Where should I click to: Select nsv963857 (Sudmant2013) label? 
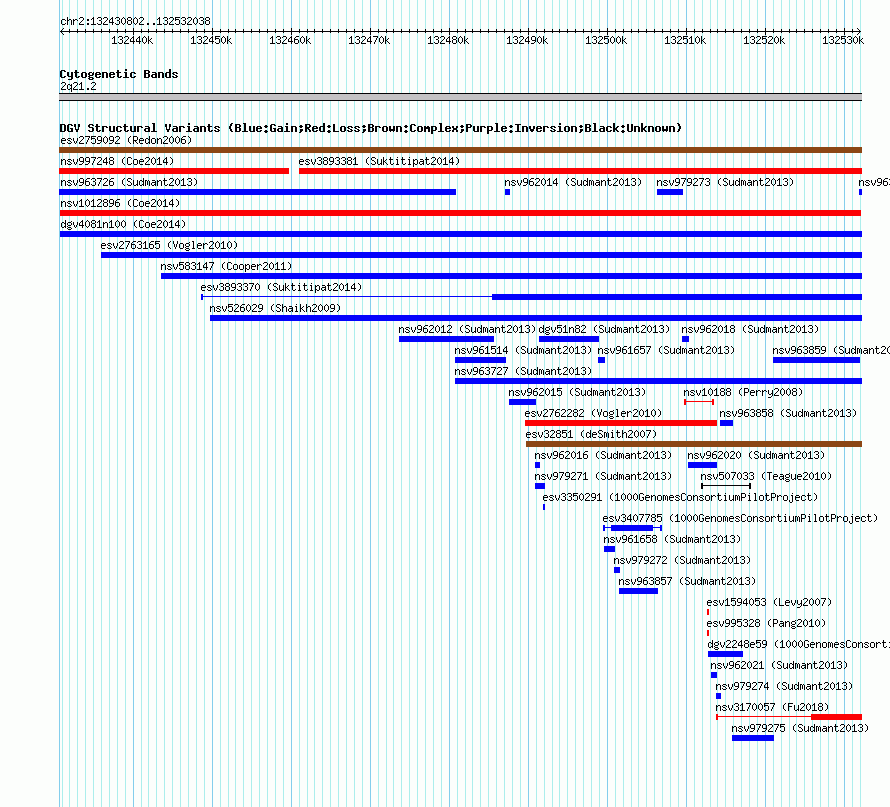tap(687, 581)
